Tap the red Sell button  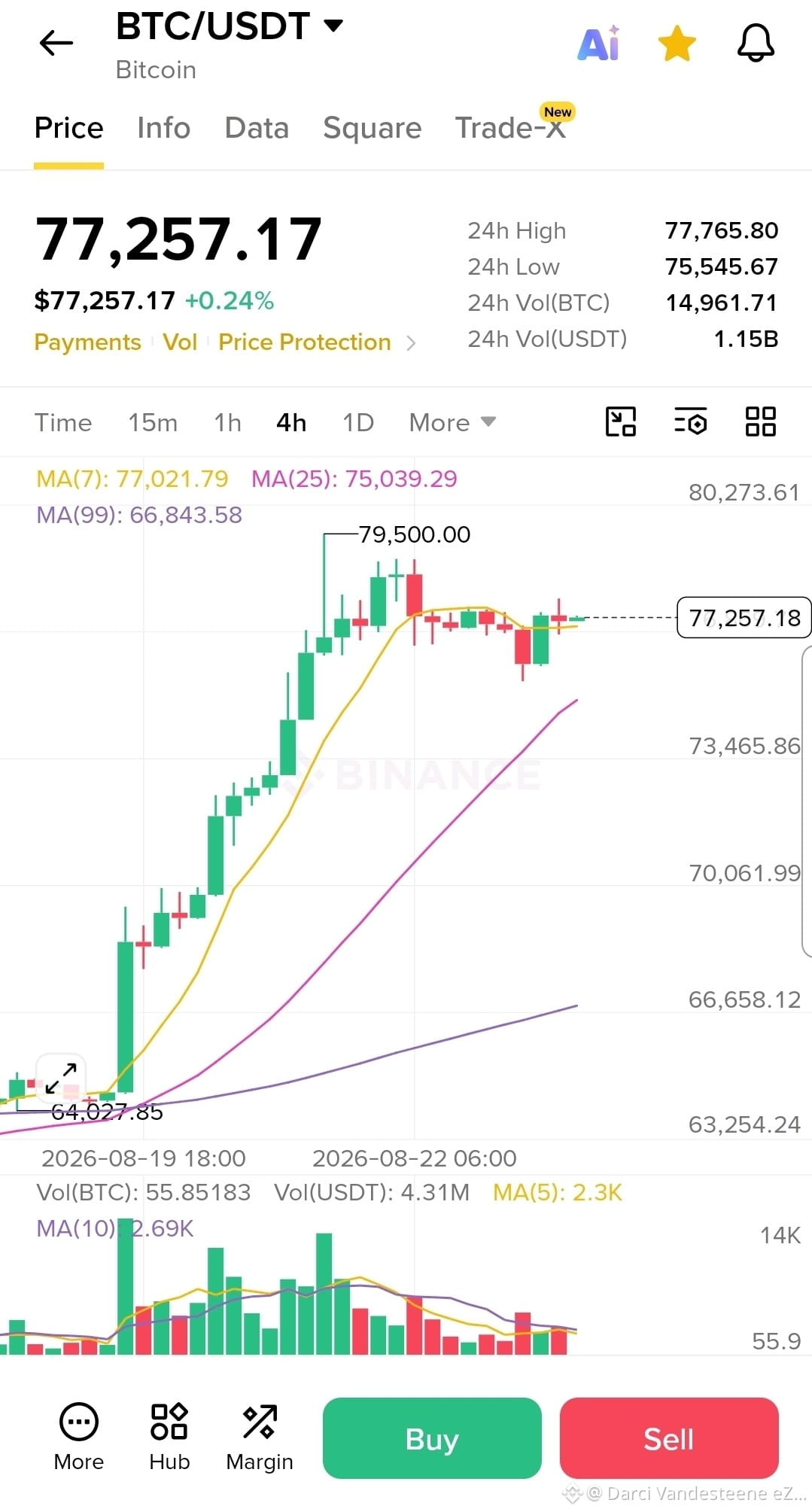point(669,1438)
